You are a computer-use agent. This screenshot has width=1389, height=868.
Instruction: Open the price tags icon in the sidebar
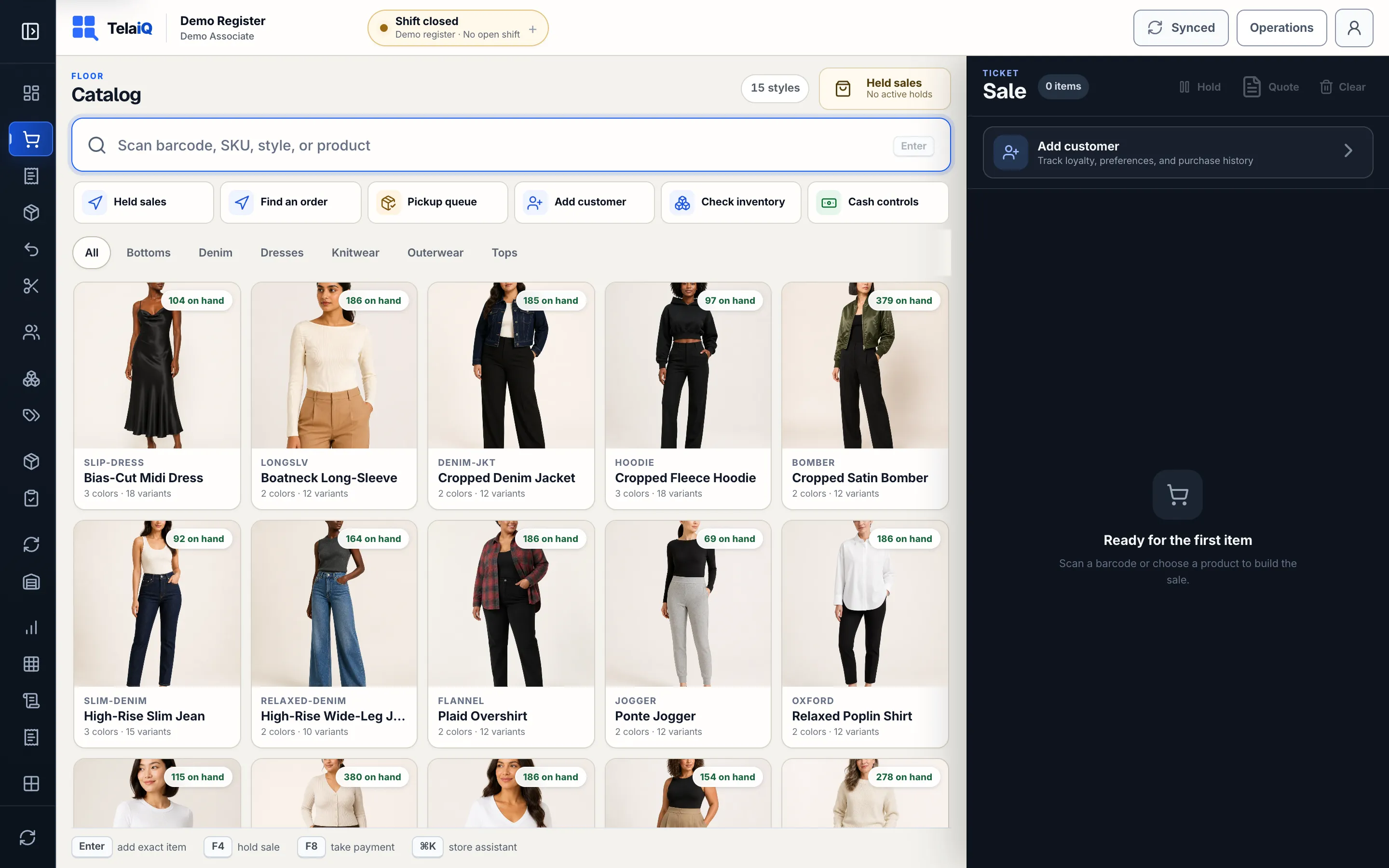pos(31,415)
